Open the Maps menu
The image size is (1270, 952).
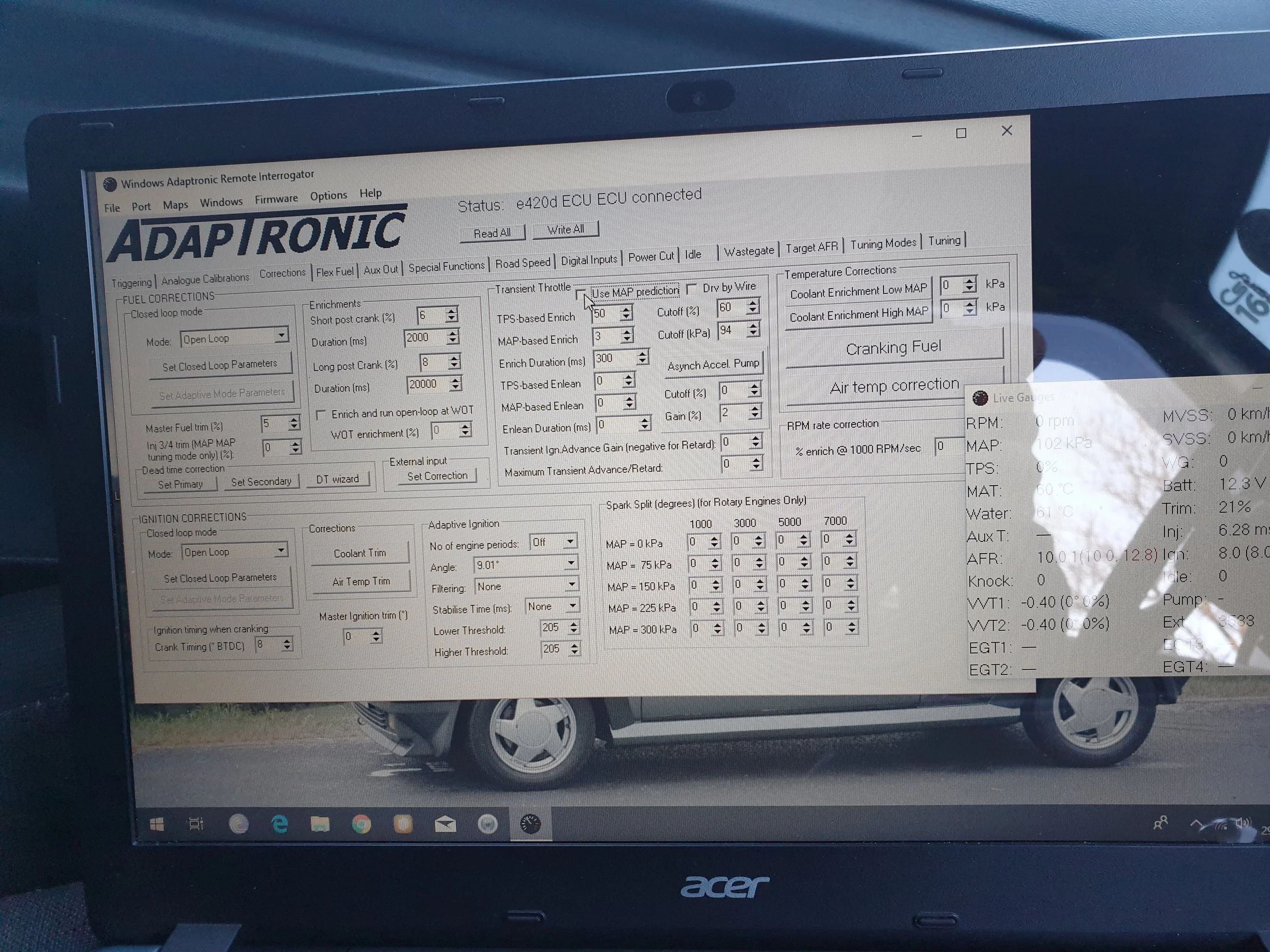[x=175, y=205]
